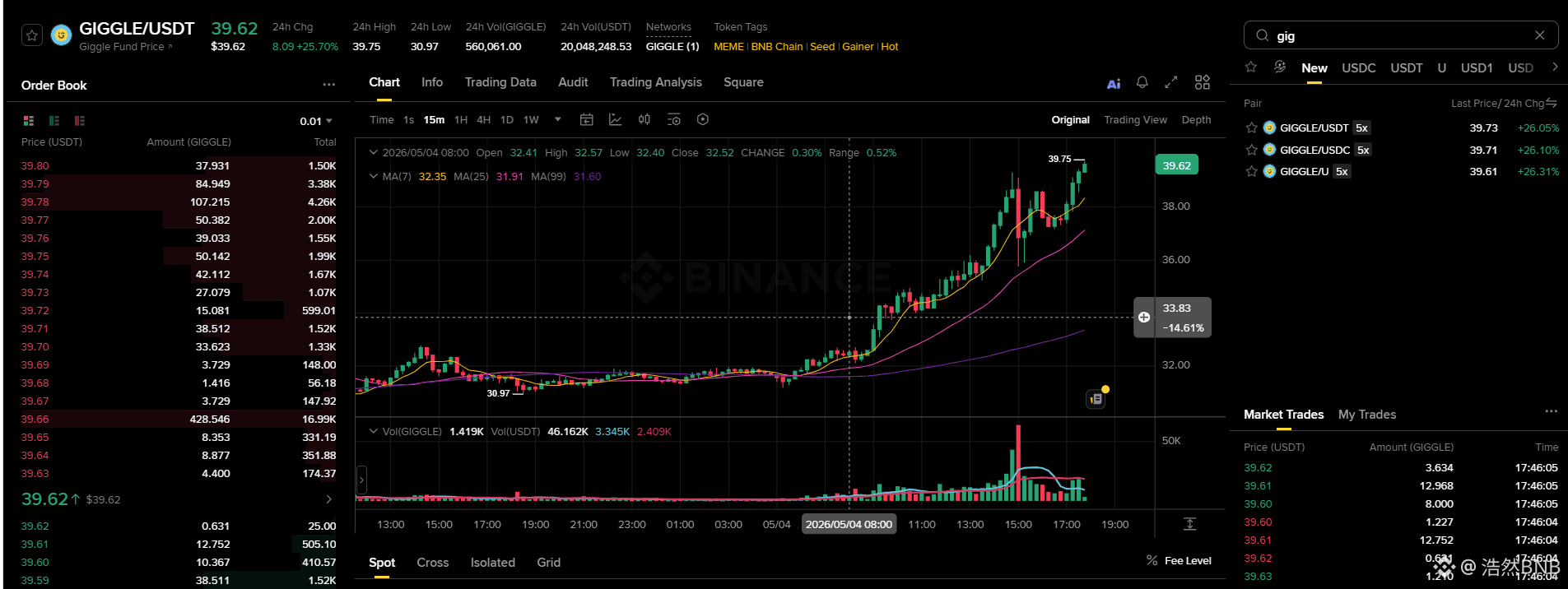Open more time intervals dropdown arrow
The image size is (1568, 589).
tap(558, 119)
